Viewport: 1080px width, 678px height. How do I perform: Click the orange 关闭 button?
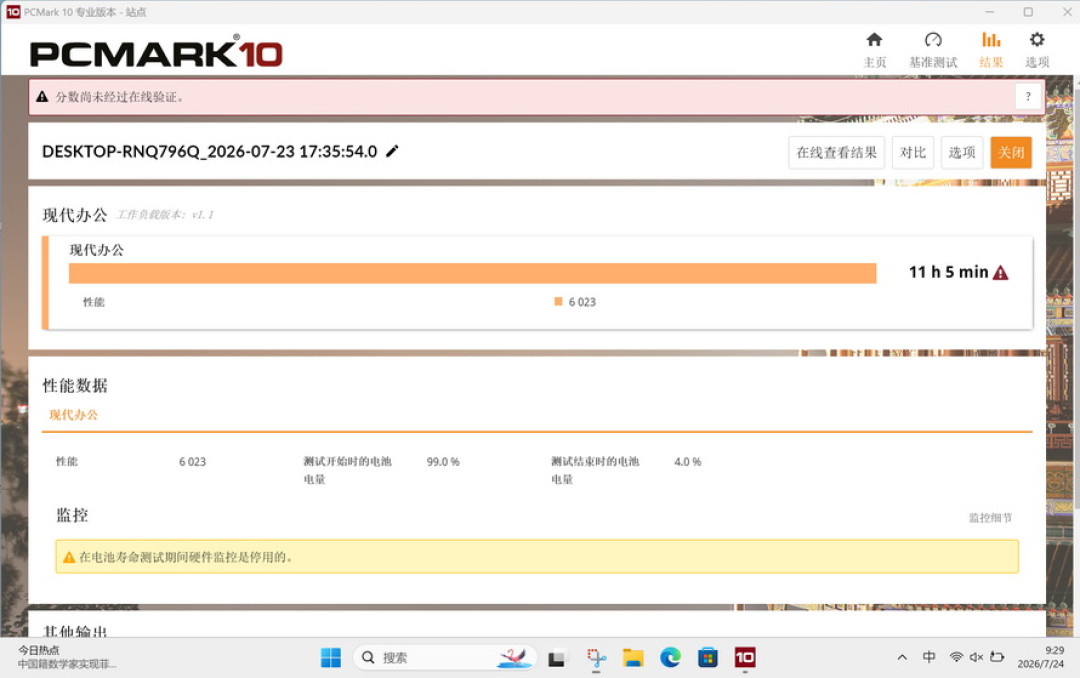[x=1011, y=152]
